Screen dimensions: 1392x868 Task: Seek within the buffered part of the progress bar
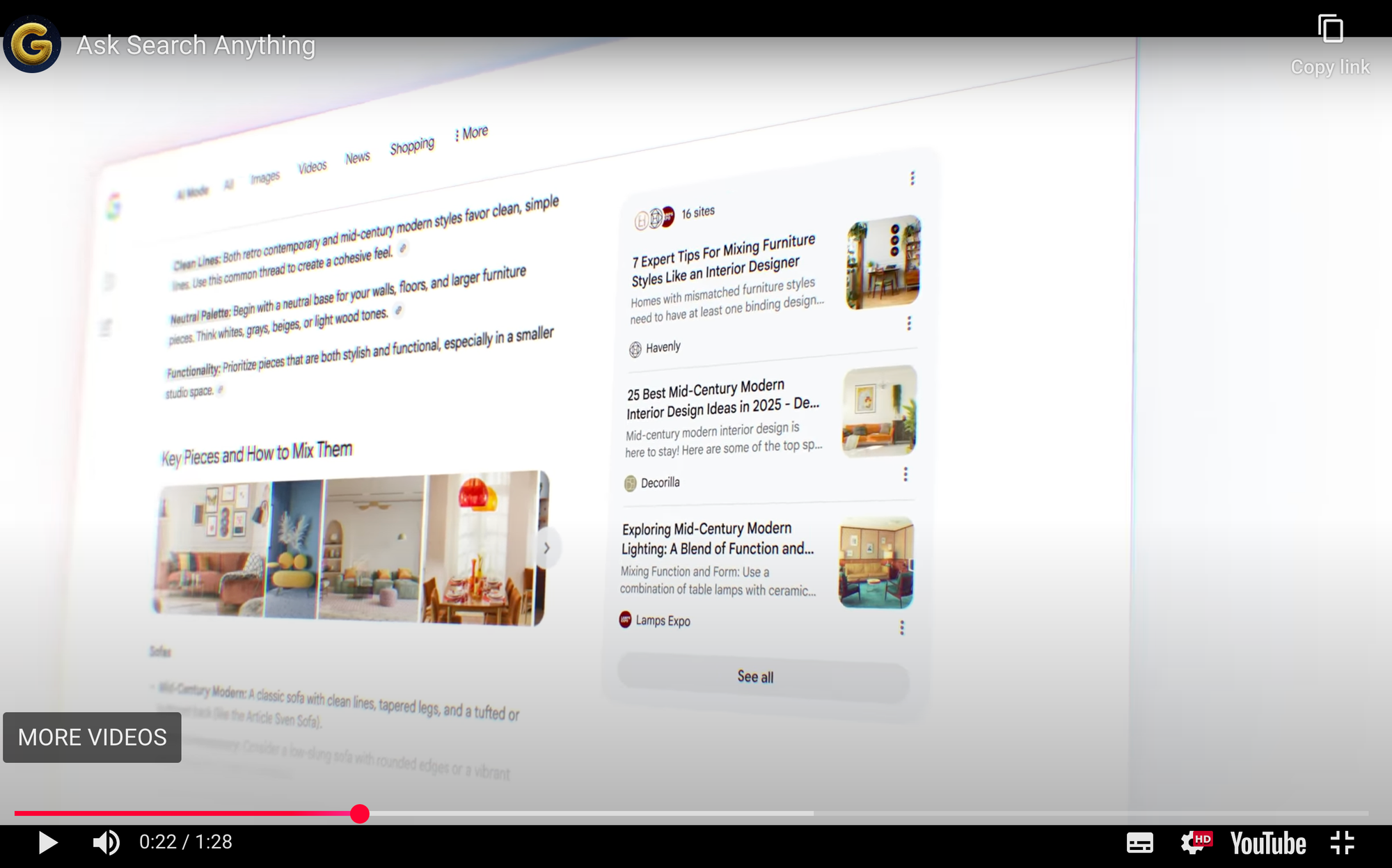coord(592,813)
